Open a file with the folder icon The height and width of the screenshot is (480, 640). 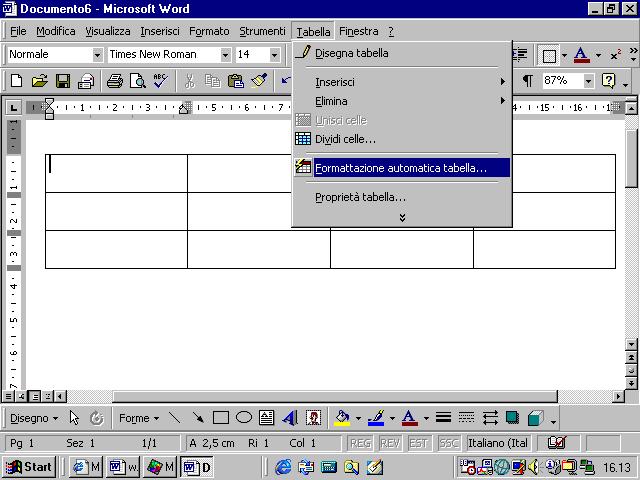[40, 81]
